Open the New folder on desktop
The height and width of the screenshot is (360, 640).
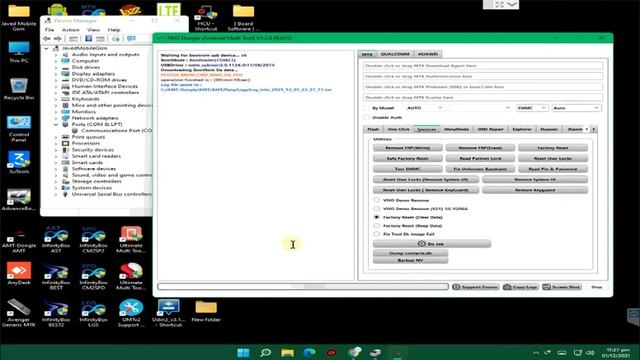pos(206,312)
